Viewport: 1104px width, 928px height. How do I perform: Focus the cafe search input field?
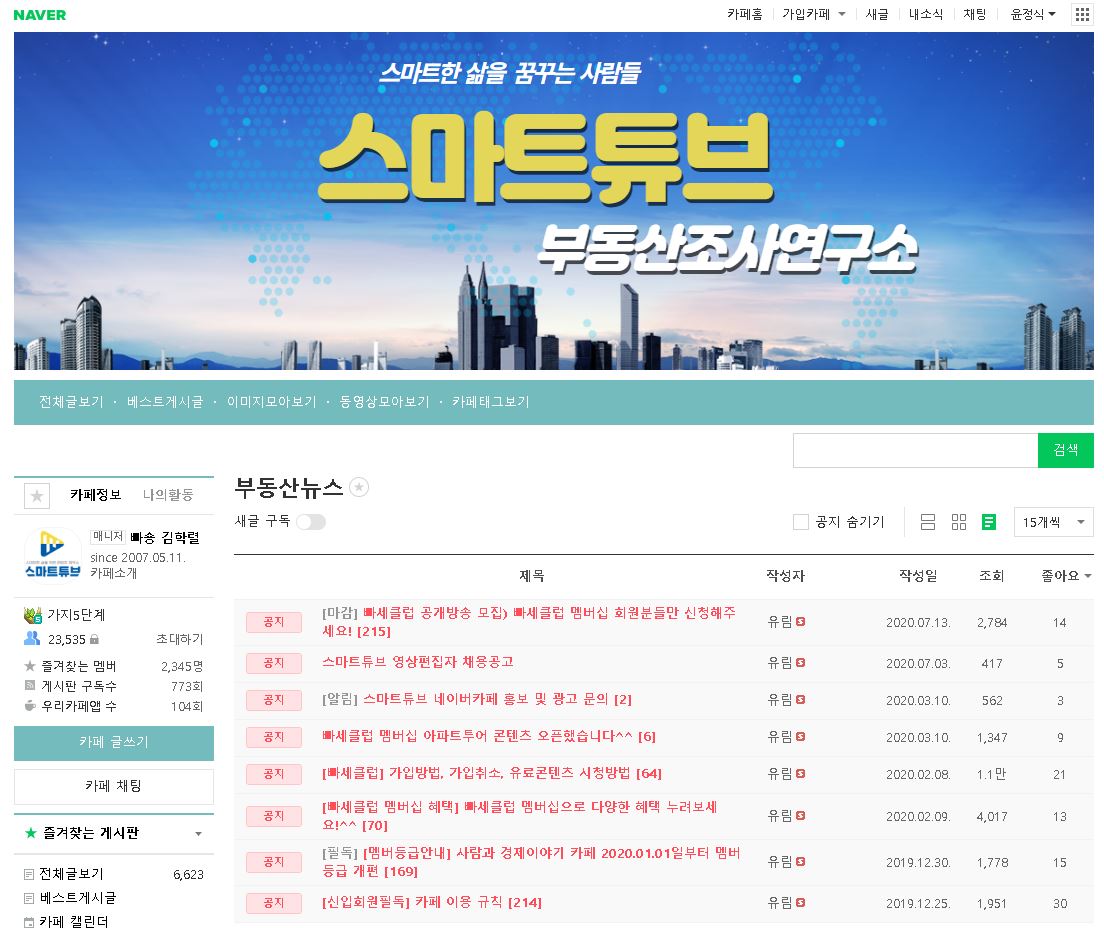[915, 450]
